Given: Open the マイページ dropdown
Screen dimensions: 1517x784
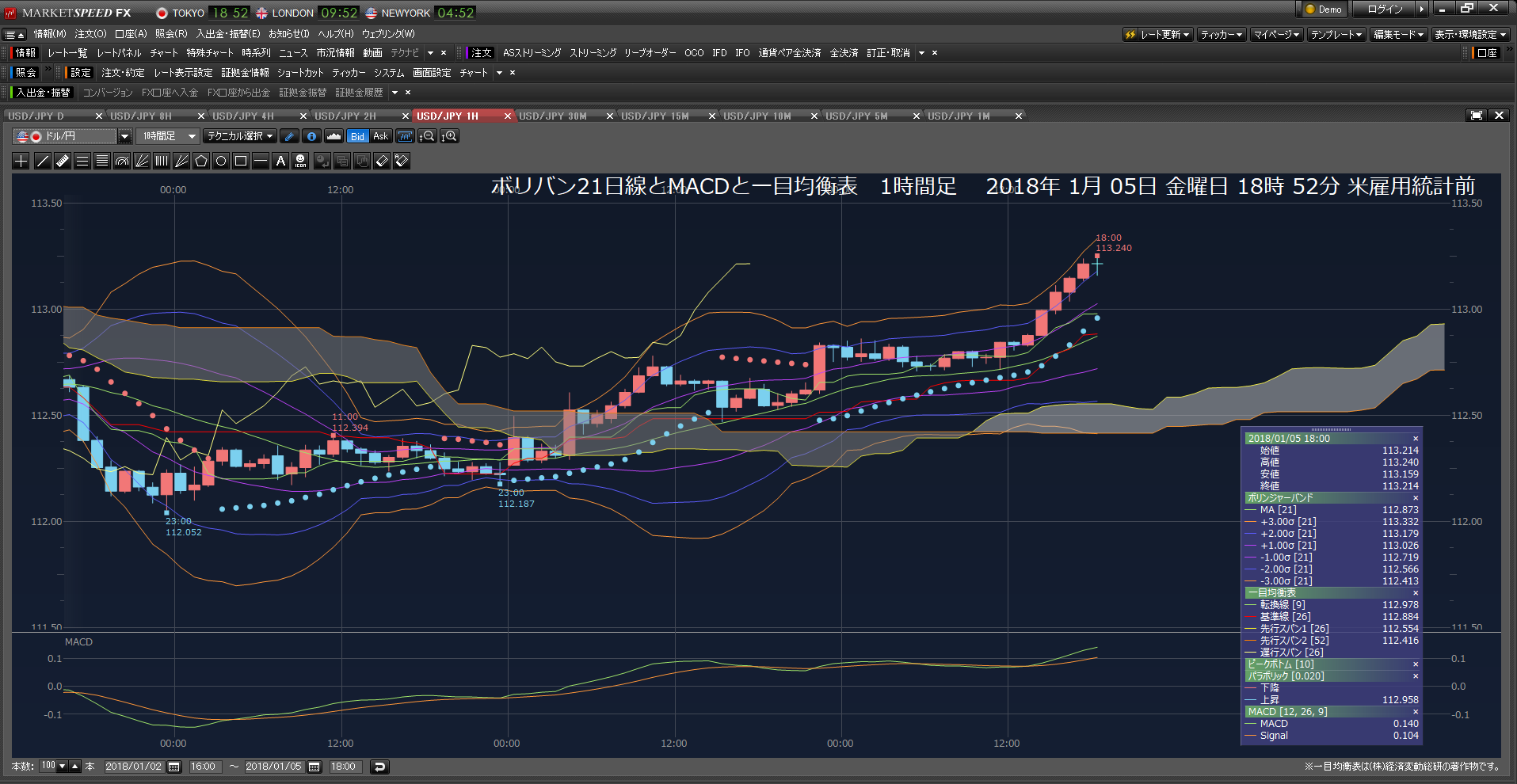Looking at the screenshot, I should pos(1276,34).
